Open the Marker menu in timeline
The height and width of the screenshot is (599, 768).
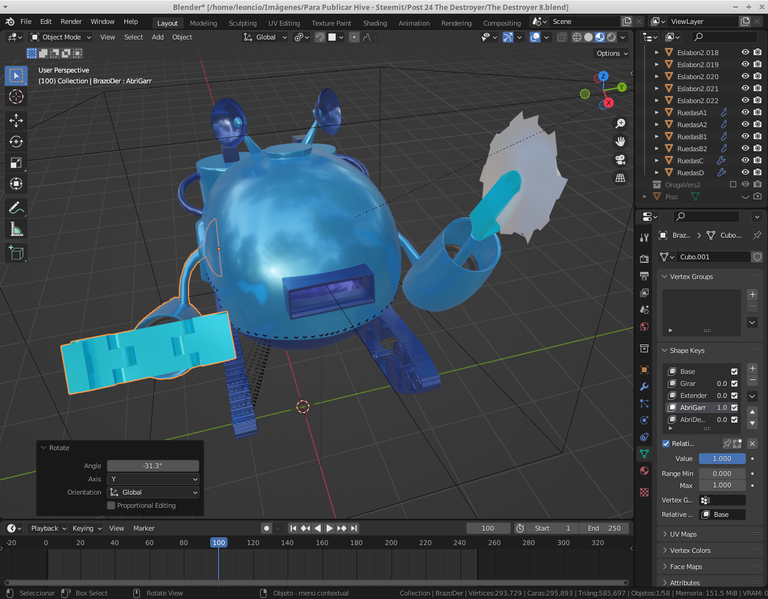tap(144, 528)
